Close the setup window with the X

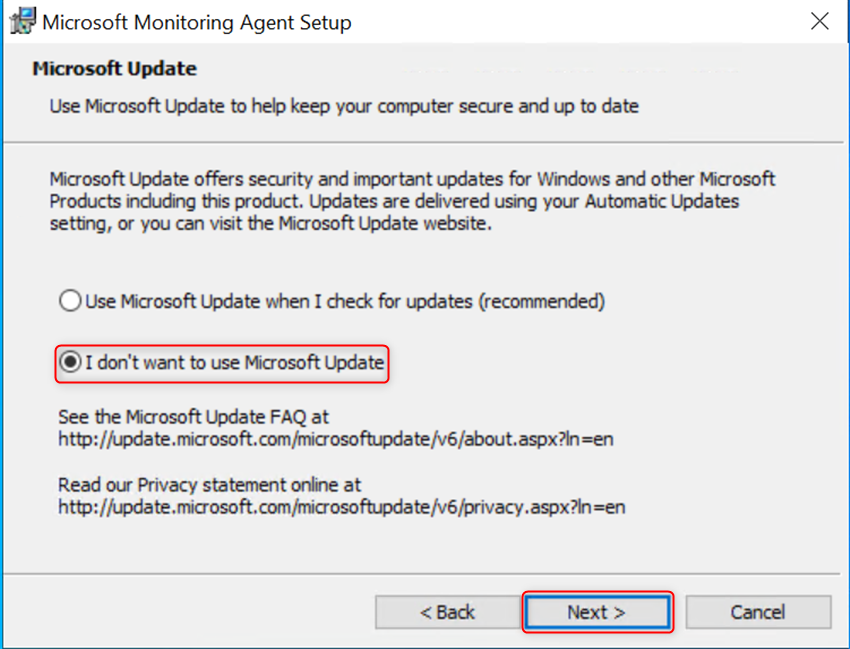click(x=819, y=20)
